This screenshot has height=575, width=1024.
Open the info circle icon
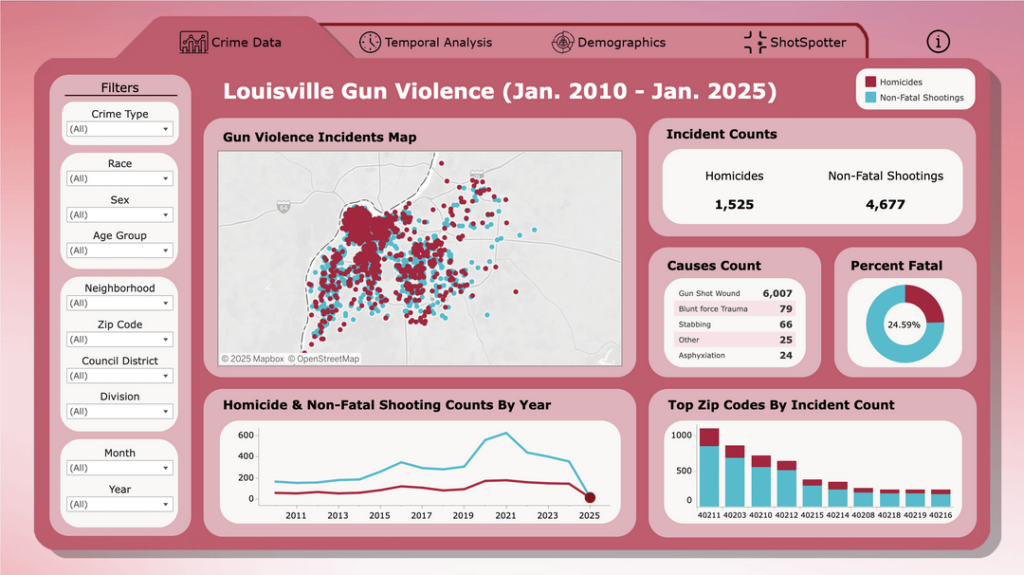click(938, 42)
